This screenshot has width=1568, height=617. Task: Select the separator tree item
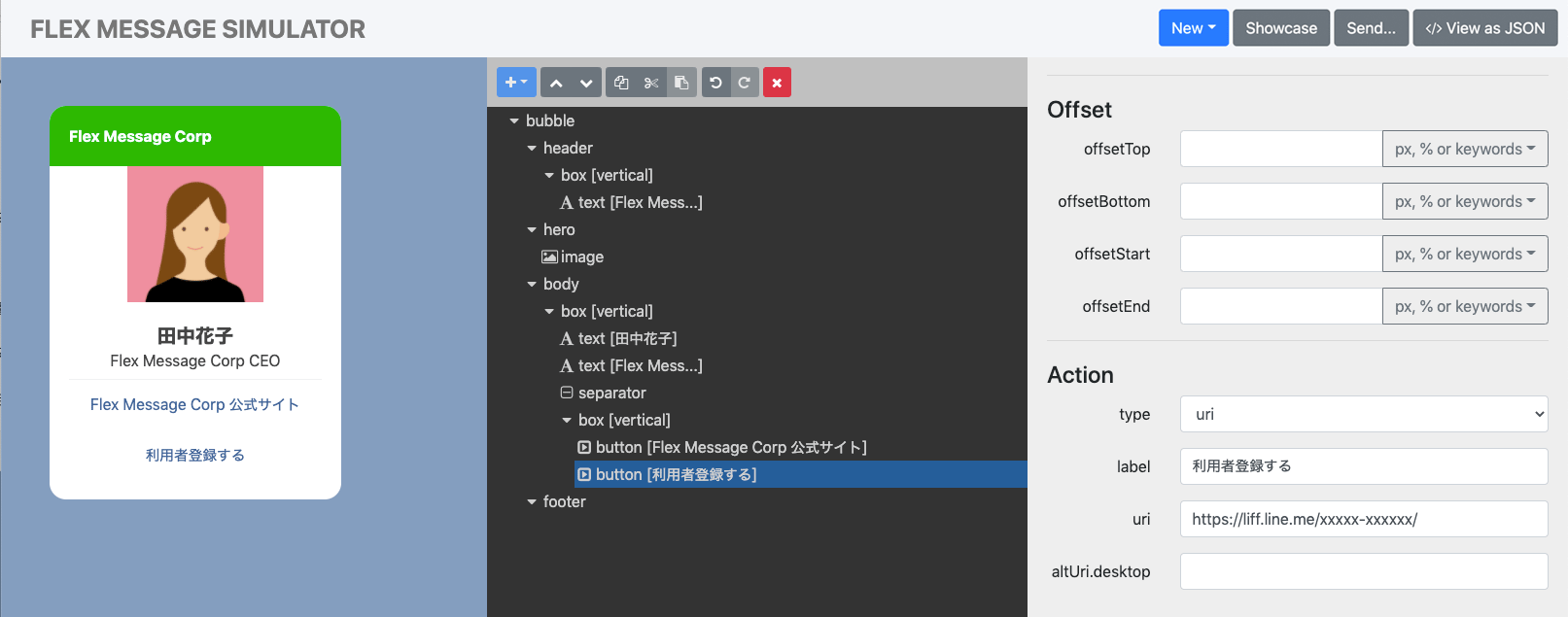(611, 393)
